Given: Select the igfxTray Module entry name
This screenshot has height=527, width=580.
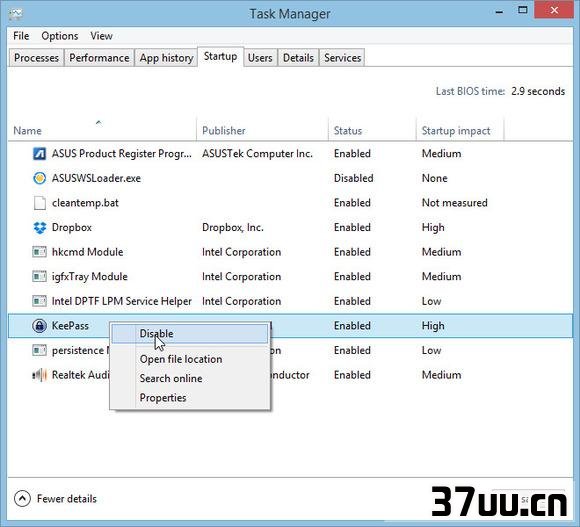Looking at the screenshot, I should click(x=90, y=277).
